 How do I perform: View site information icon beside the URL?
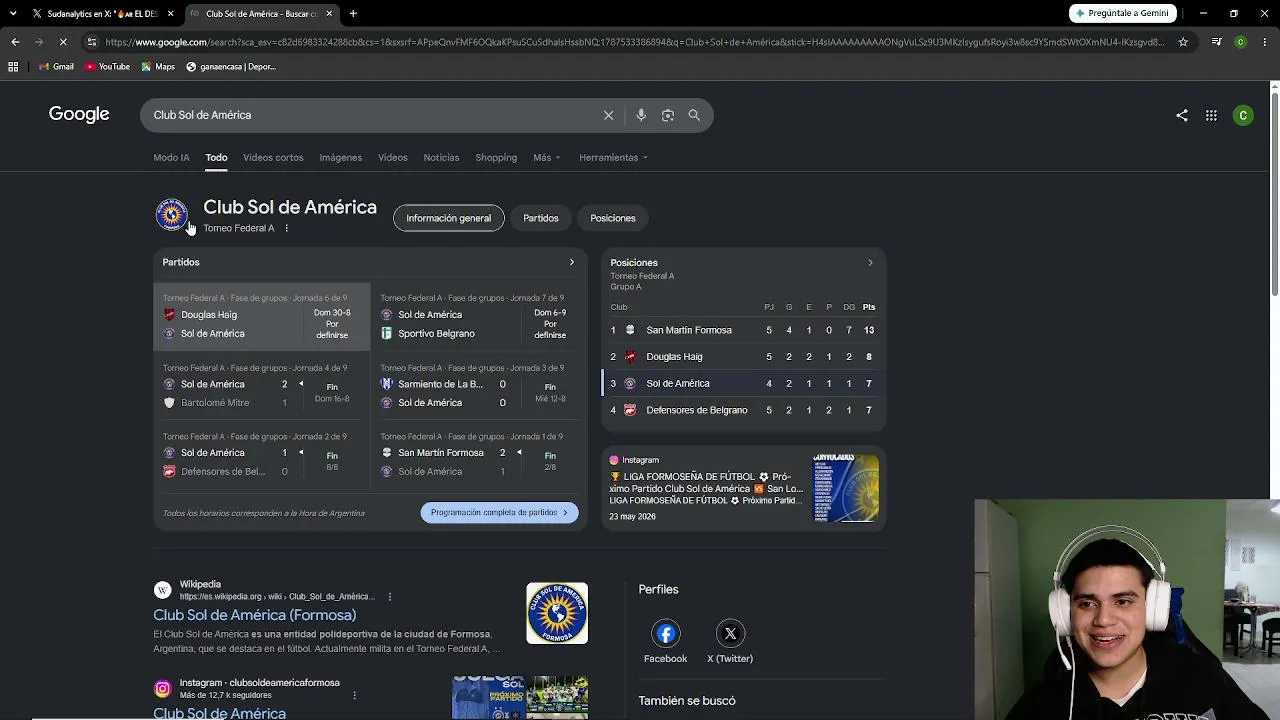click(x=91, y=42)
